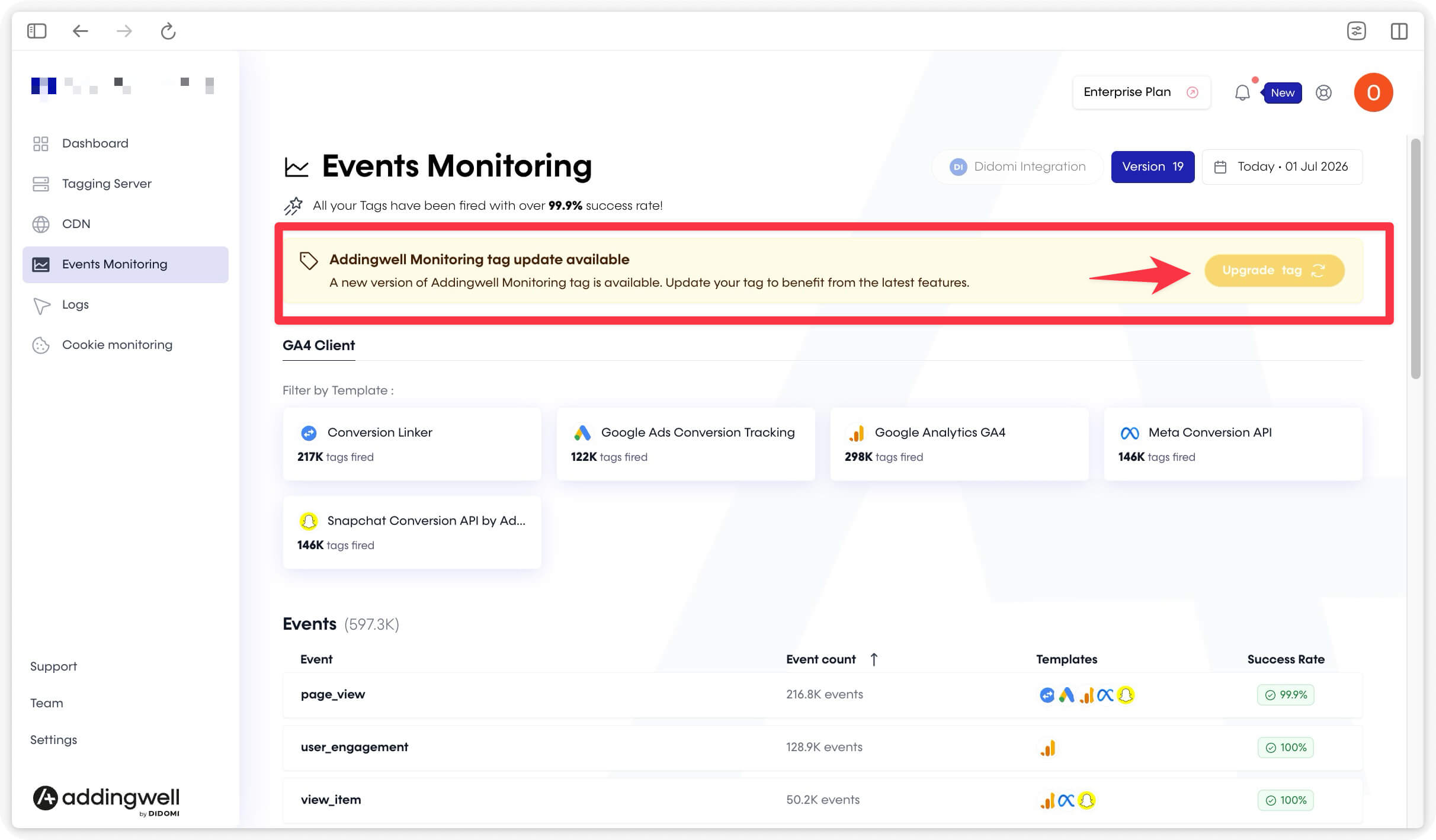
Task: Click the Success Rate column header
Action: [x=1286, y=659]
